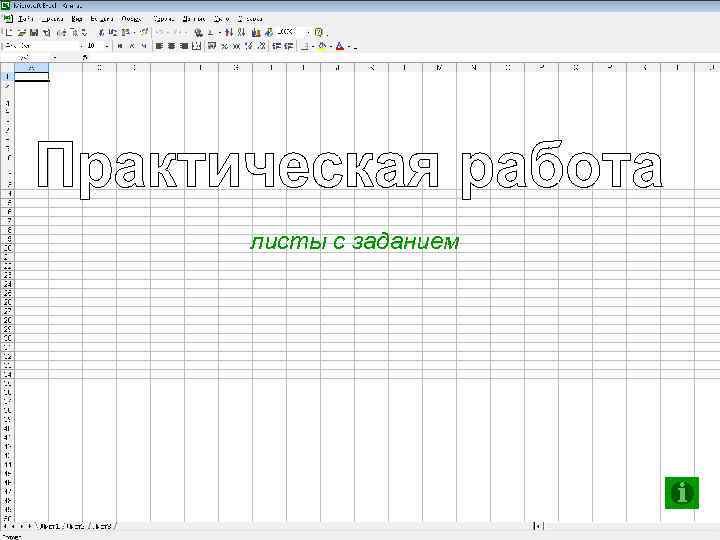Open the font name dropdown
Image resolution: width=720 pixels, height=540 pixels.
81,46
